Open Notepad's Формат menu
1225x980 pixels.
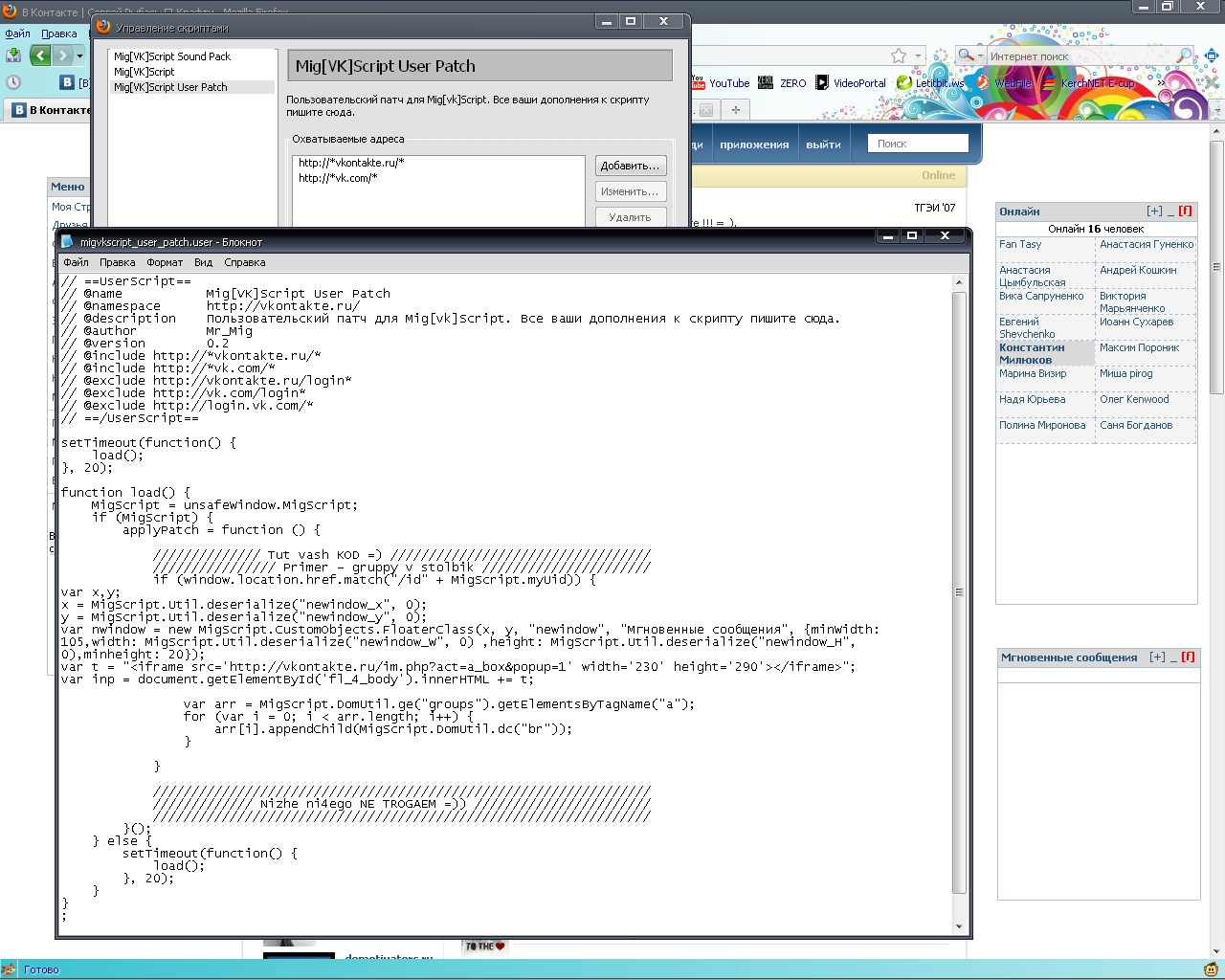(x=165, y=262)
